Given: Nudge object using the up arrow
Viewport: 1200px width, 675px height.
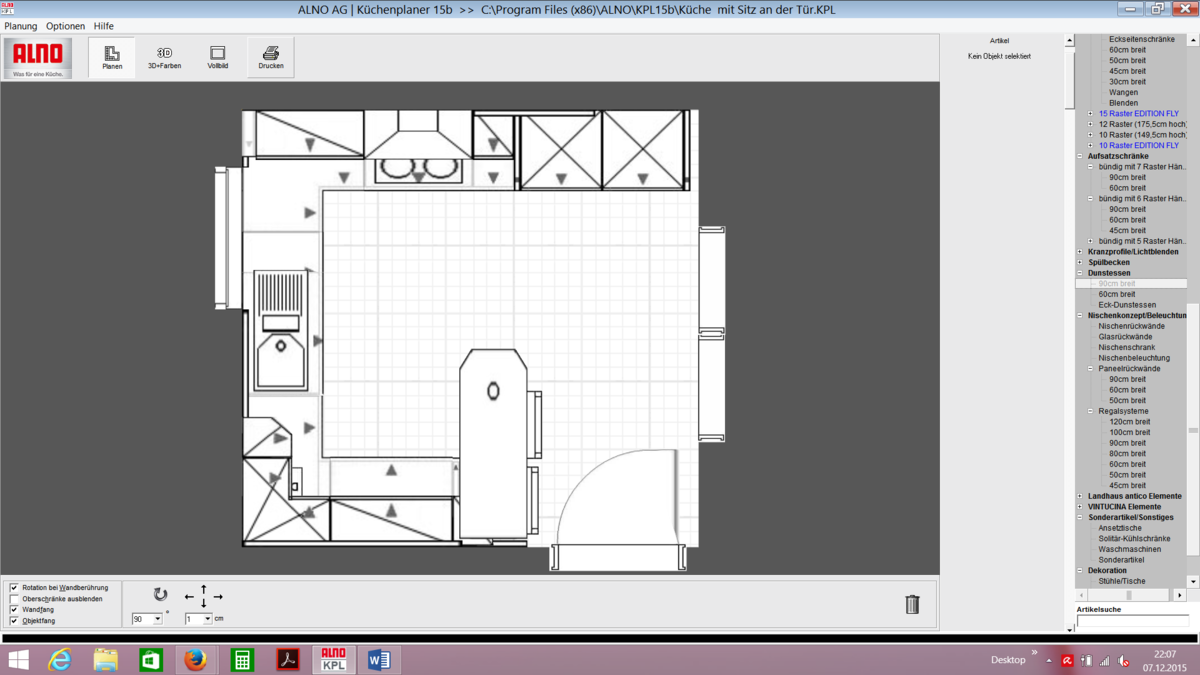Looking at the screenshot, I should 204,588.
